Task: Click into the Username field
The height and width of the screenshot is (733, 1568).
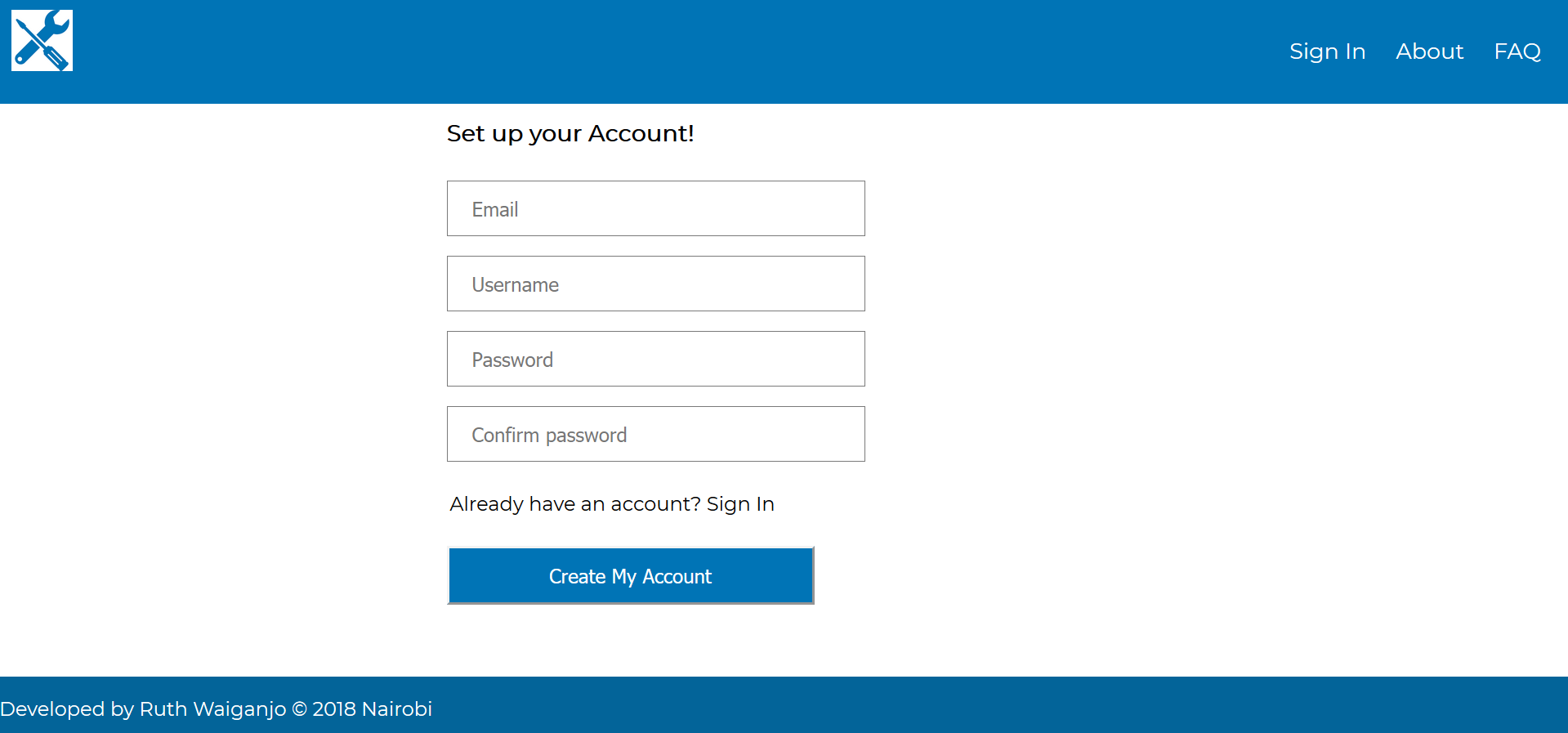Action: [x=655, y=284]
